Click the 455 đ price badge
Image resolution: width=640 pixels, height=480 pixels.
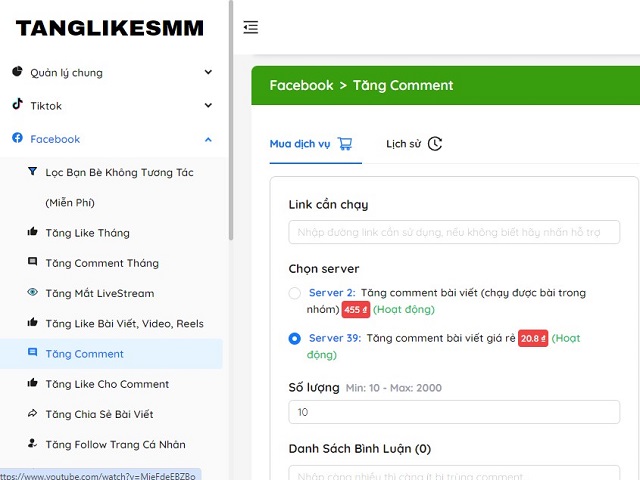[356, 309]
